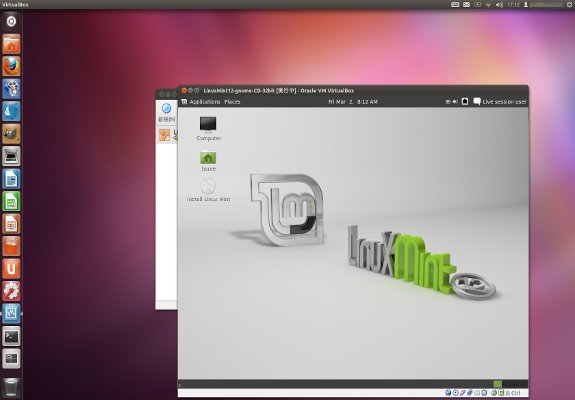Click the LinuxMint12 VM window title bar
This screenshot has width=575, height=400.
[x=353, y=90]
